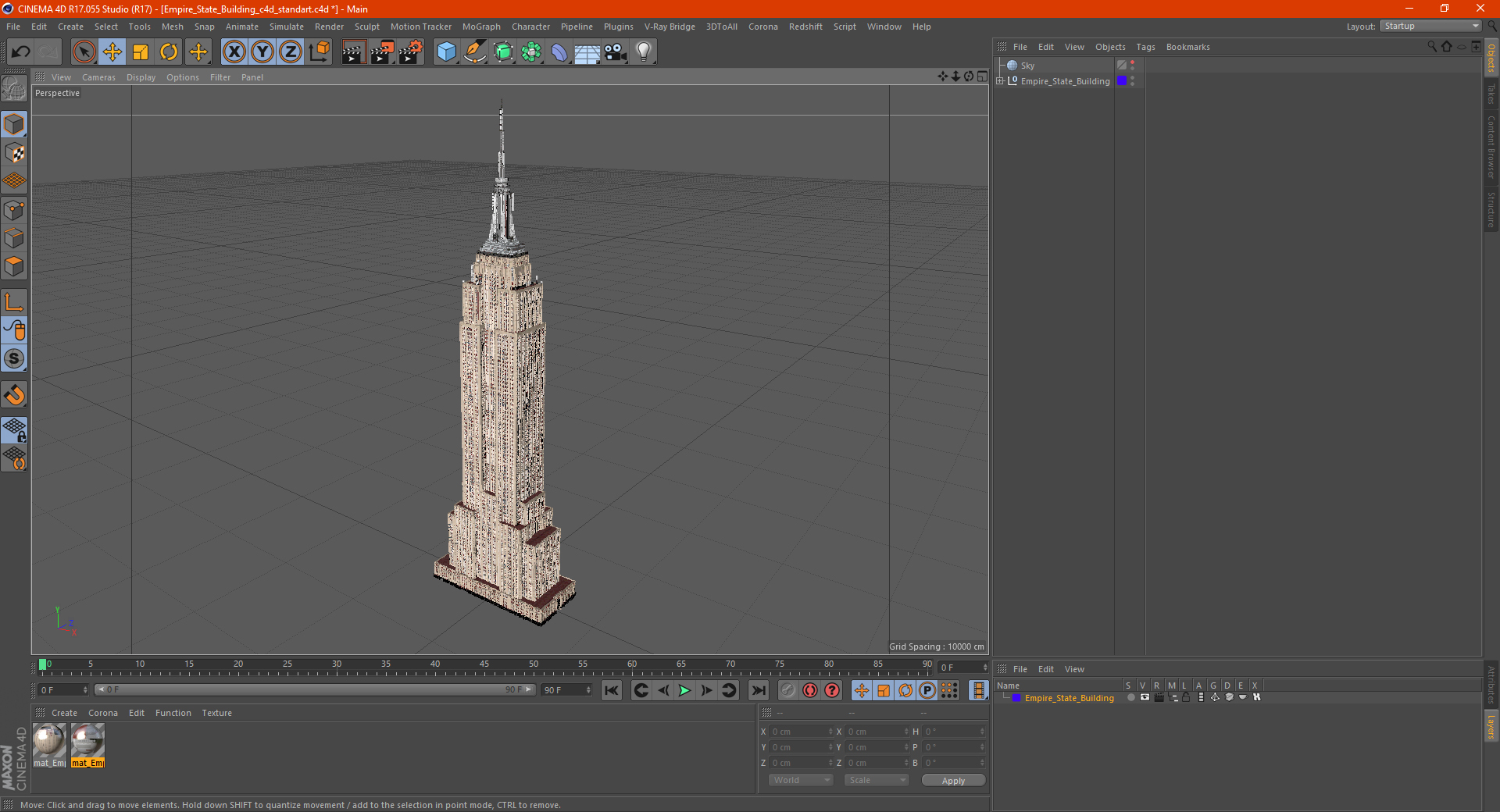The width and height of the screenshot is (1500, 812).
Task: Toggle viewport maximize icon
Action: (x=982, y=77)
